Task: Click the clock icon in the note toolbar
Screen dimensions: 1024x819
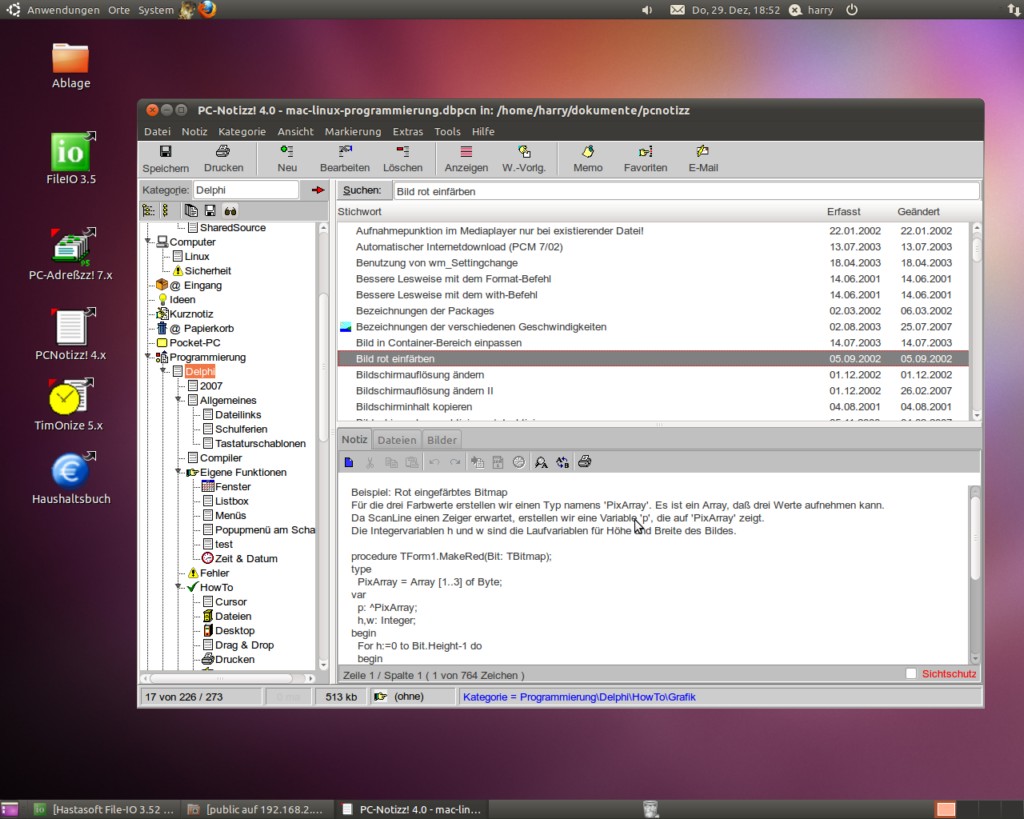Action: coord(519,462)
